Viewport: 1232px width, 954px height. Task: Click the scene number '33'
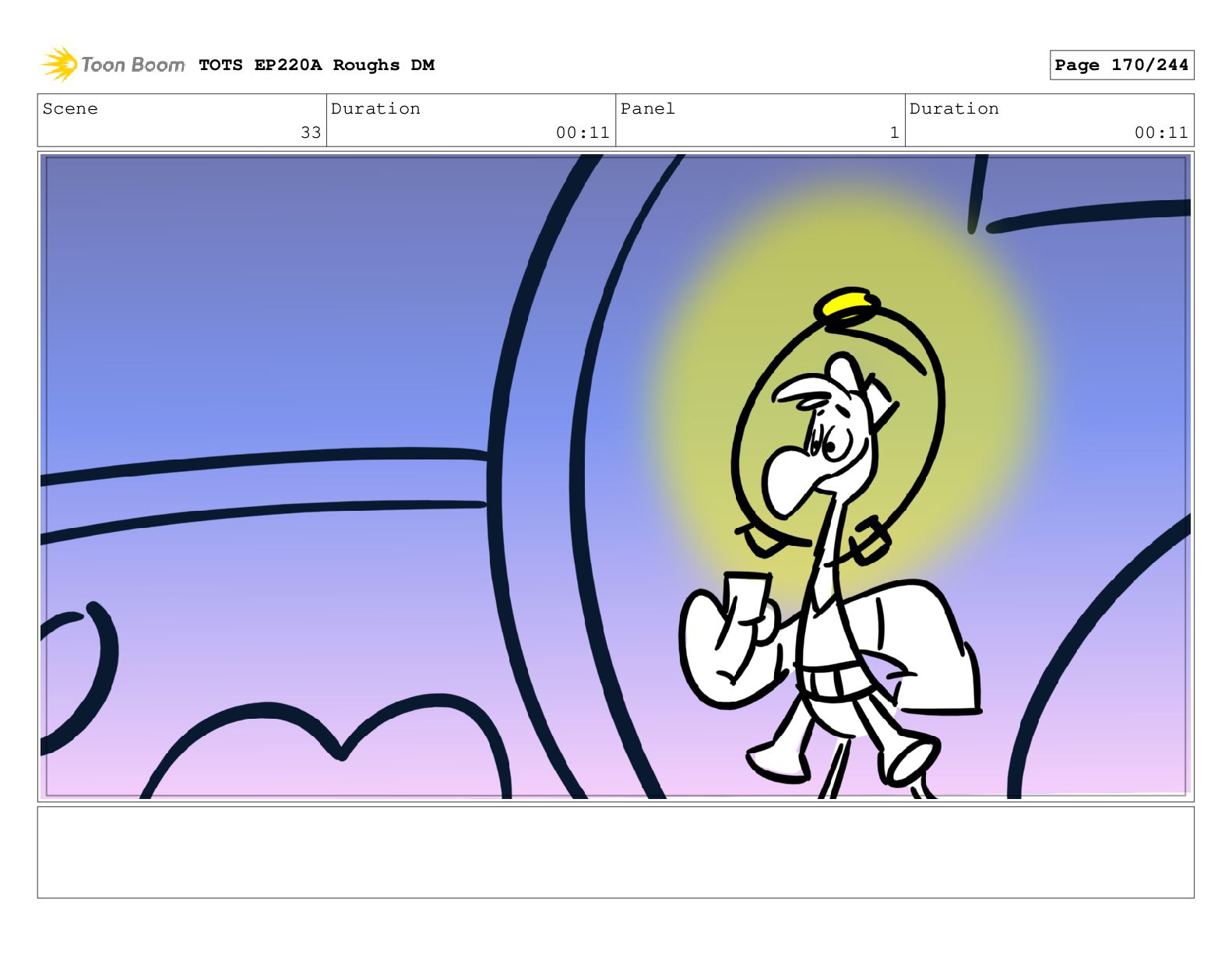pyautogui.click(x=311, y=132)
